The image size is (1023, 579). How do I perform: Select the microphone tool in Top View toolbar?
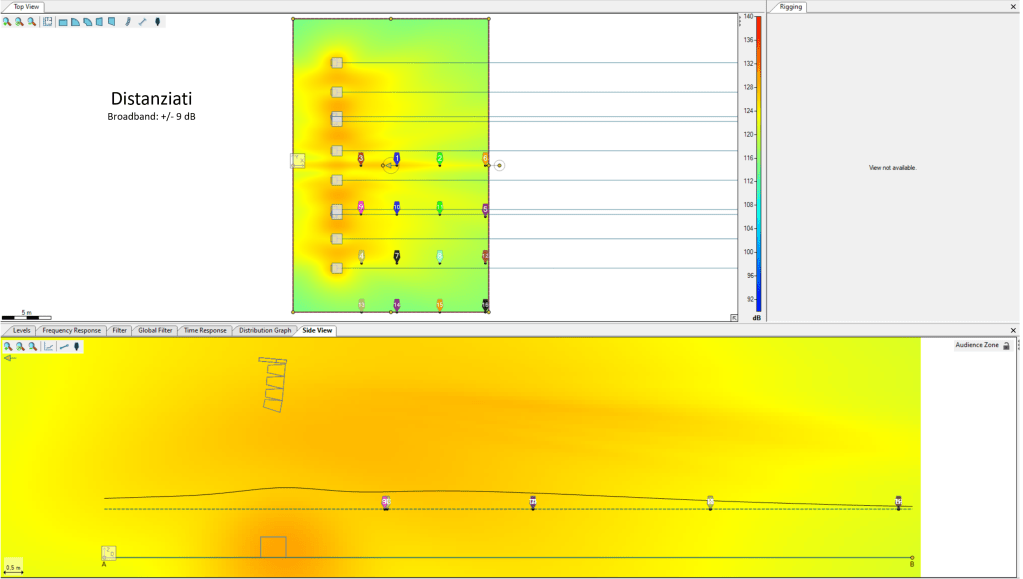point(157,21)
